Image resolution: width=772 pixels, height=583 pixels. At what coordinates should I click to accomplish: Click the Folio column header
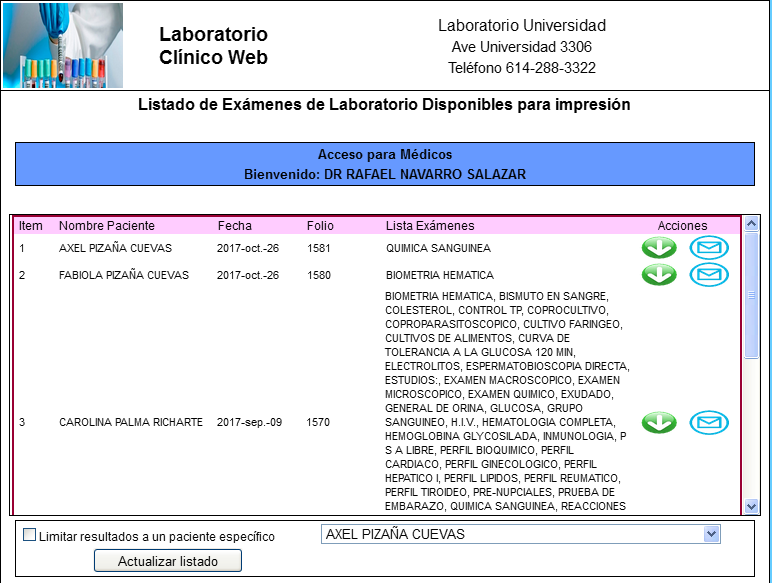[x=320, y=226]
